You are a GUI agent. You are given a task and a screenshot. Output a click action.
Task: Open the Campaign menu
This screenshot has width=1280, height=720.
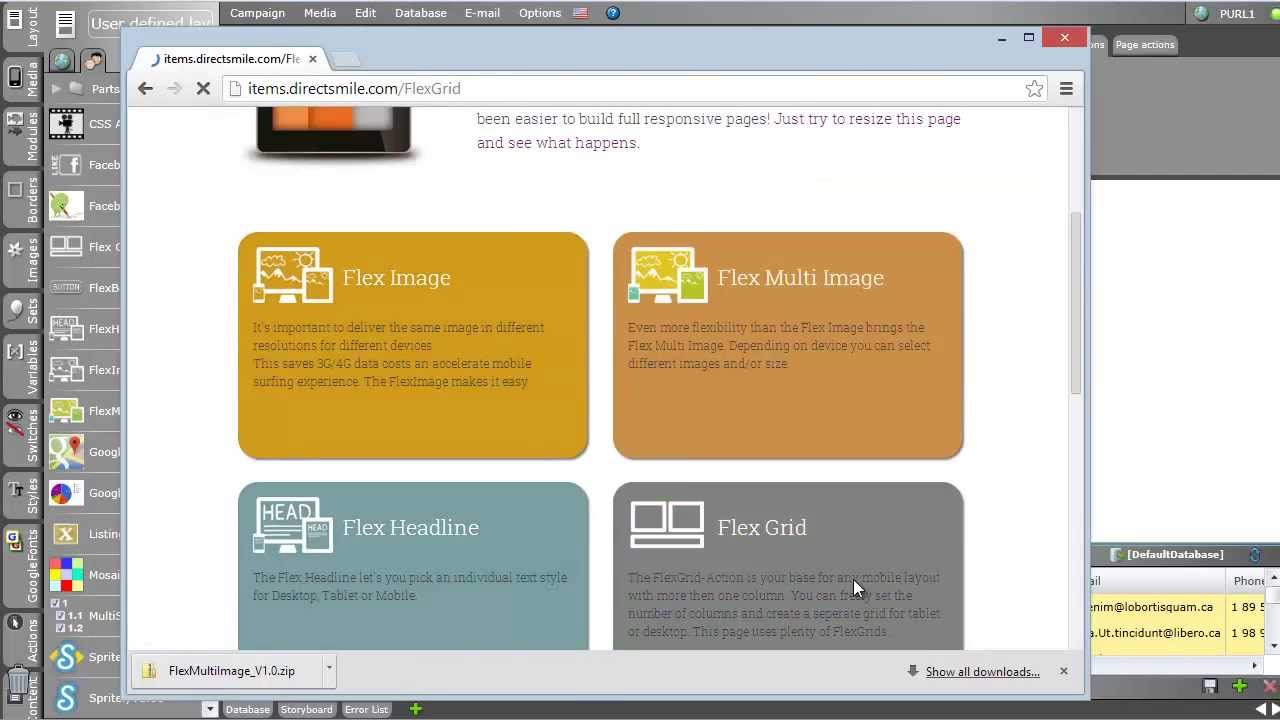257,13
